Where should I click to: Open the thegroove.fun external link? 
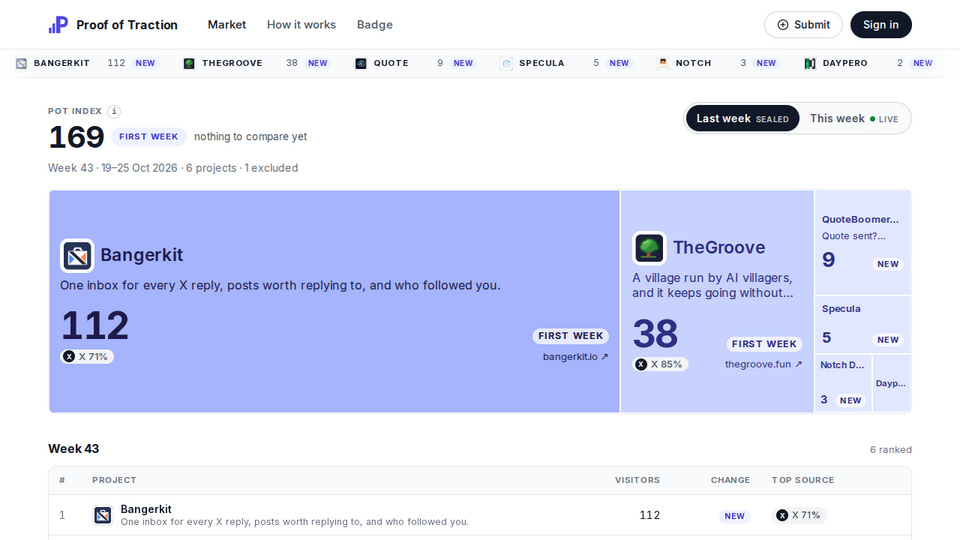pyautogui.click(x=763, y=364)
